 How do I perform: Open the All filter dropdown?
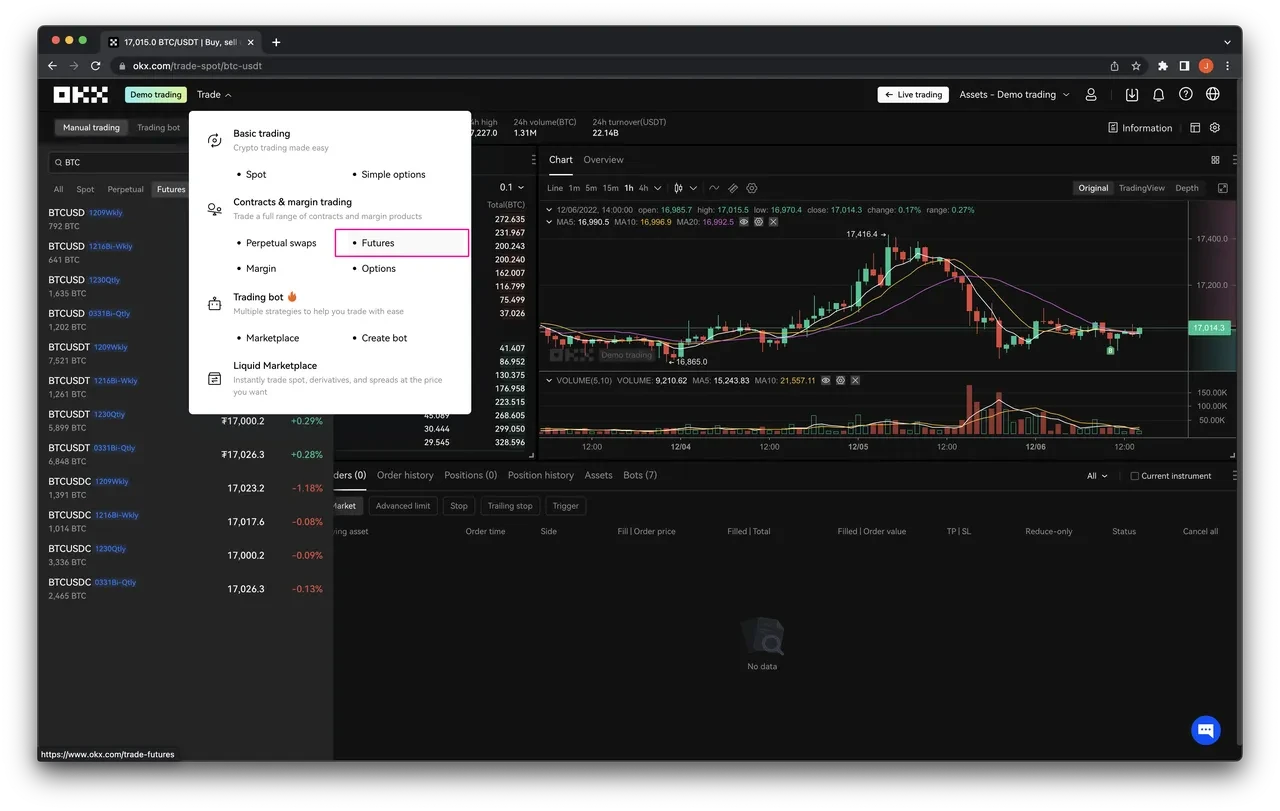click(1097, 476)
